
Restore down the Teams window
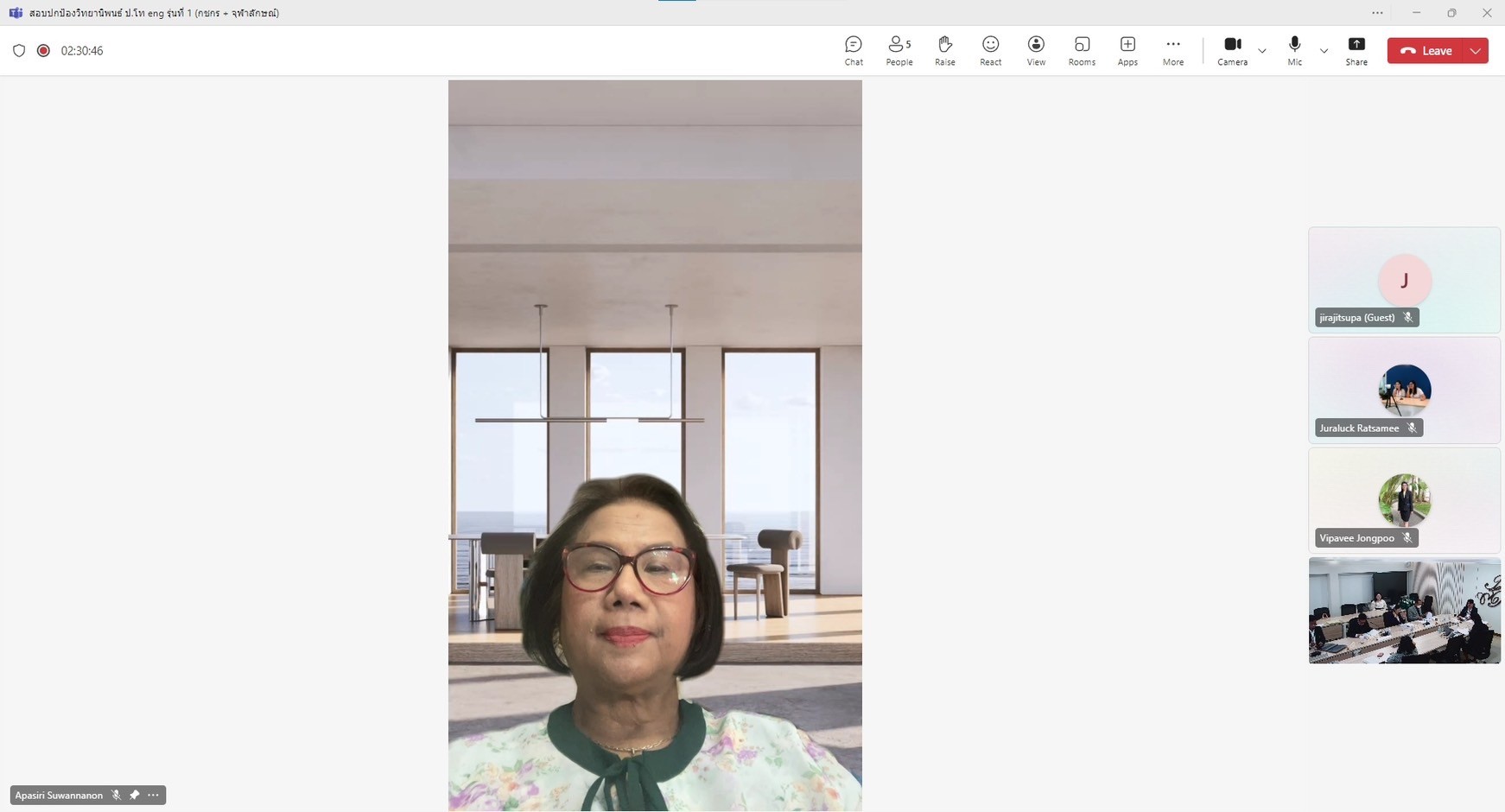[x=1451, y=13]
